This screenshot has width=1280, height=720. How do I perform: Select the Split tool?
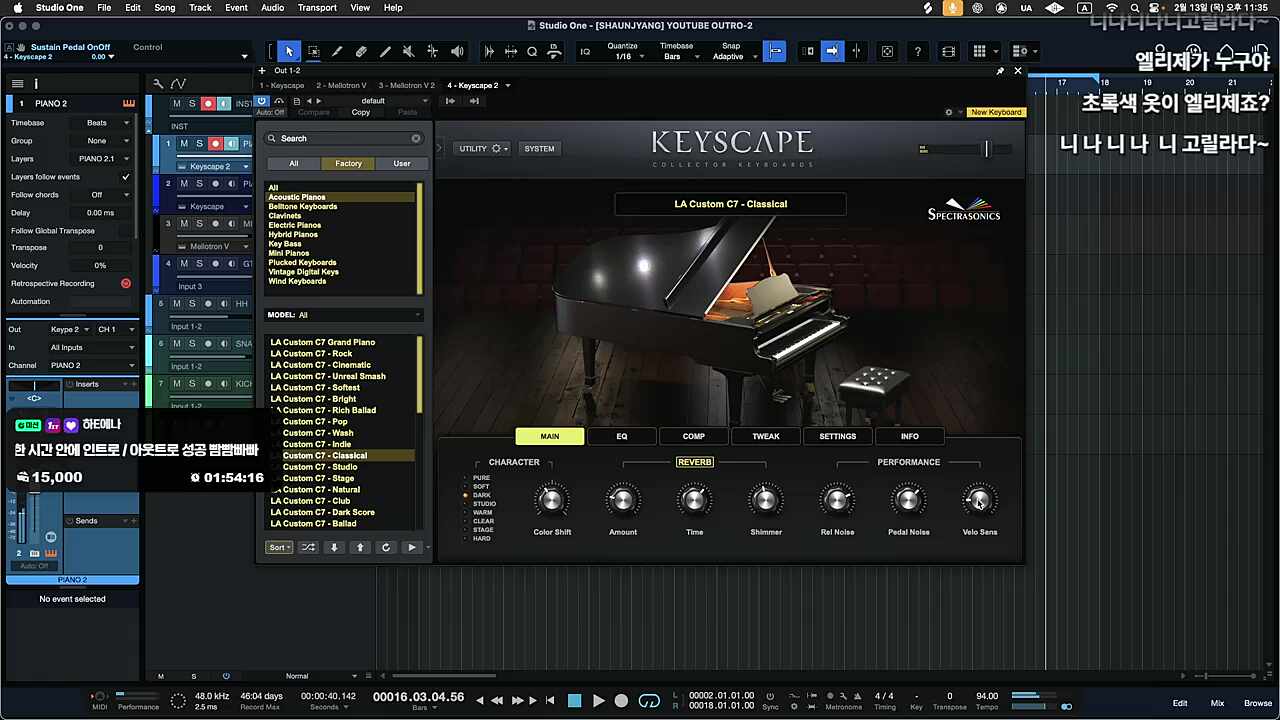click(337, 51)
